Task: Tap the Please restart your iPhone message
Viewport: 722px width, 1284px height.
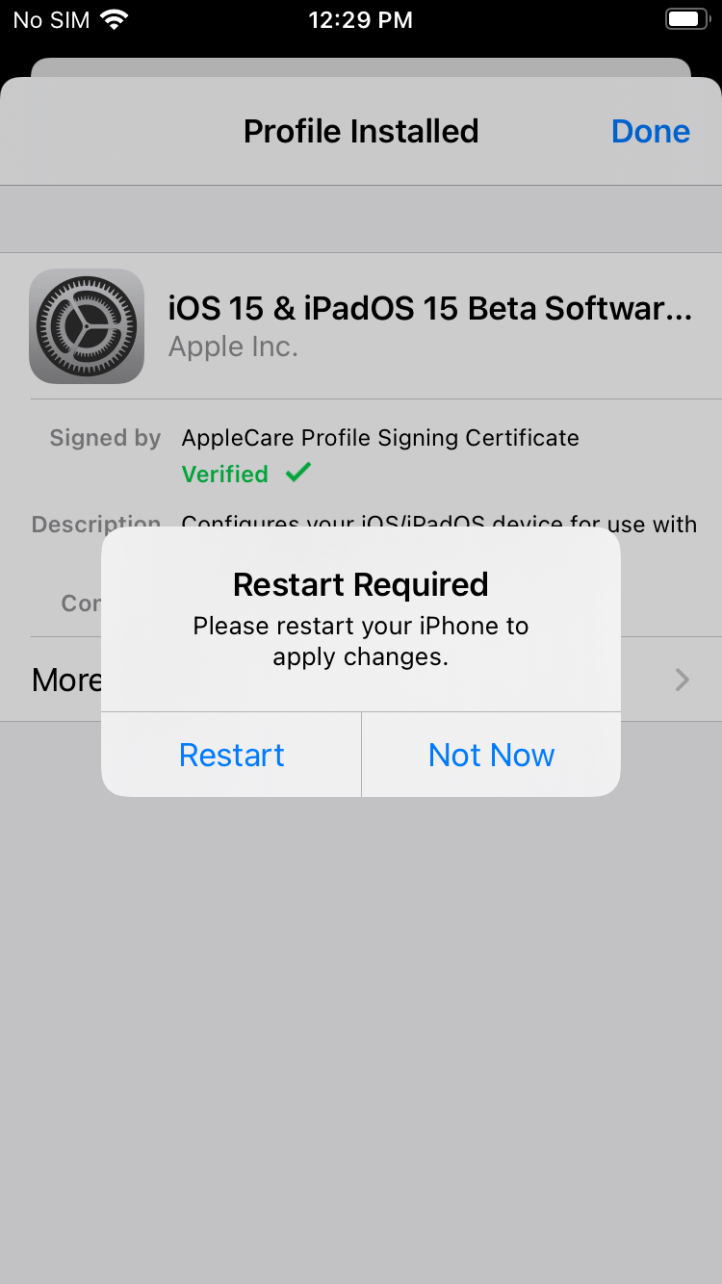Action: pyautogui.click(x=361, y=641)
